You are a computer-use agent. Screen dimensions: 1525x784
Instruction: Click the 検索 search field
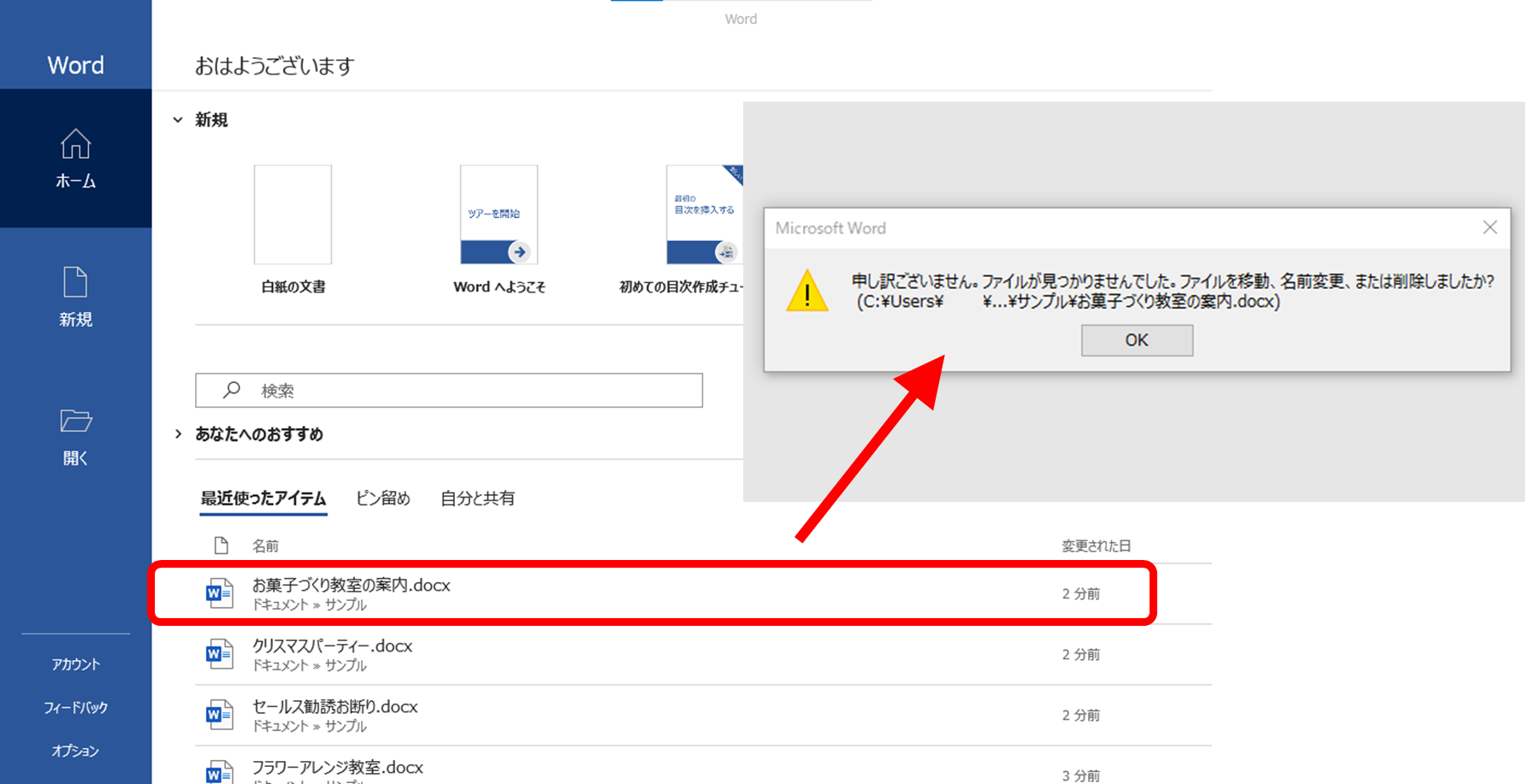449,390
